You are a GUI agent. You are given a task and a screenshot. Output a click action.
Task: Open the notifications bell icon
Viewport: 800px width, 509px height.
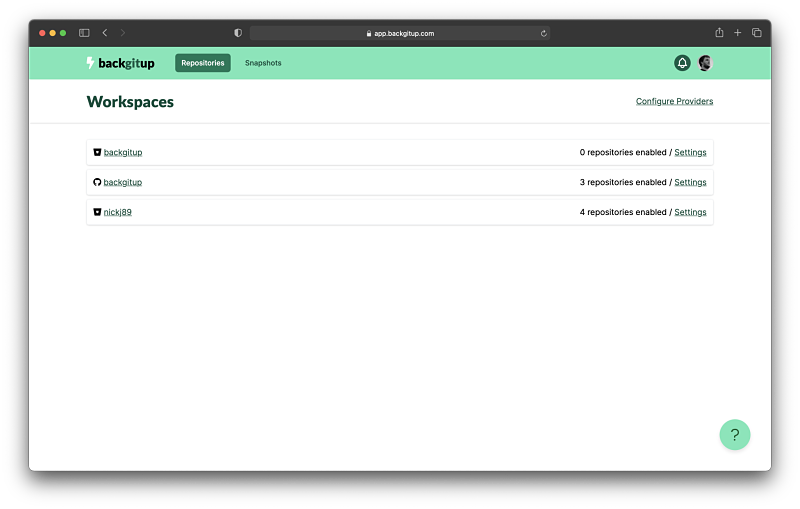tap(682, 63)
